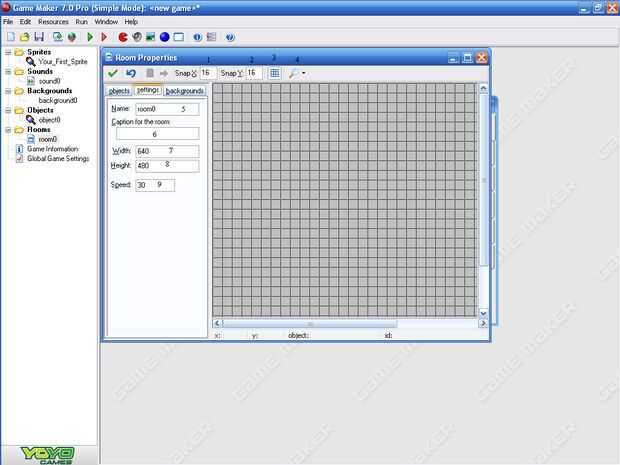Viewport: 620px width, 465px height.
Task: Open Game Information in resource tree
Action: (53, 149)
